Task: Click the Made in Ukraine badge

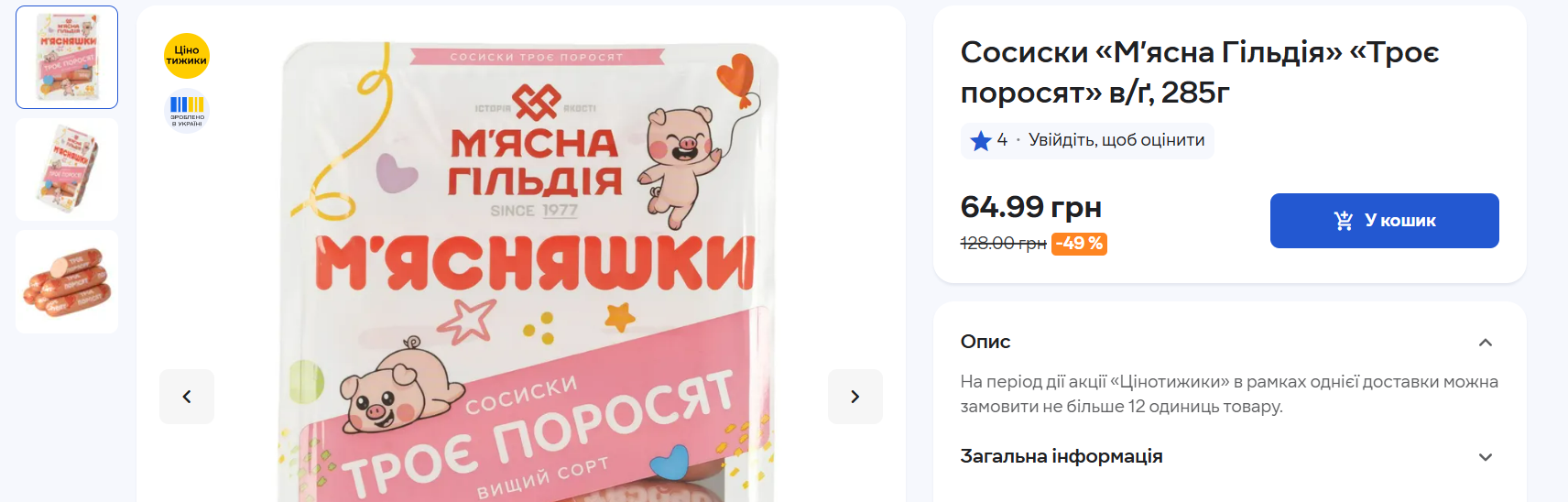Action: [187, 111]
